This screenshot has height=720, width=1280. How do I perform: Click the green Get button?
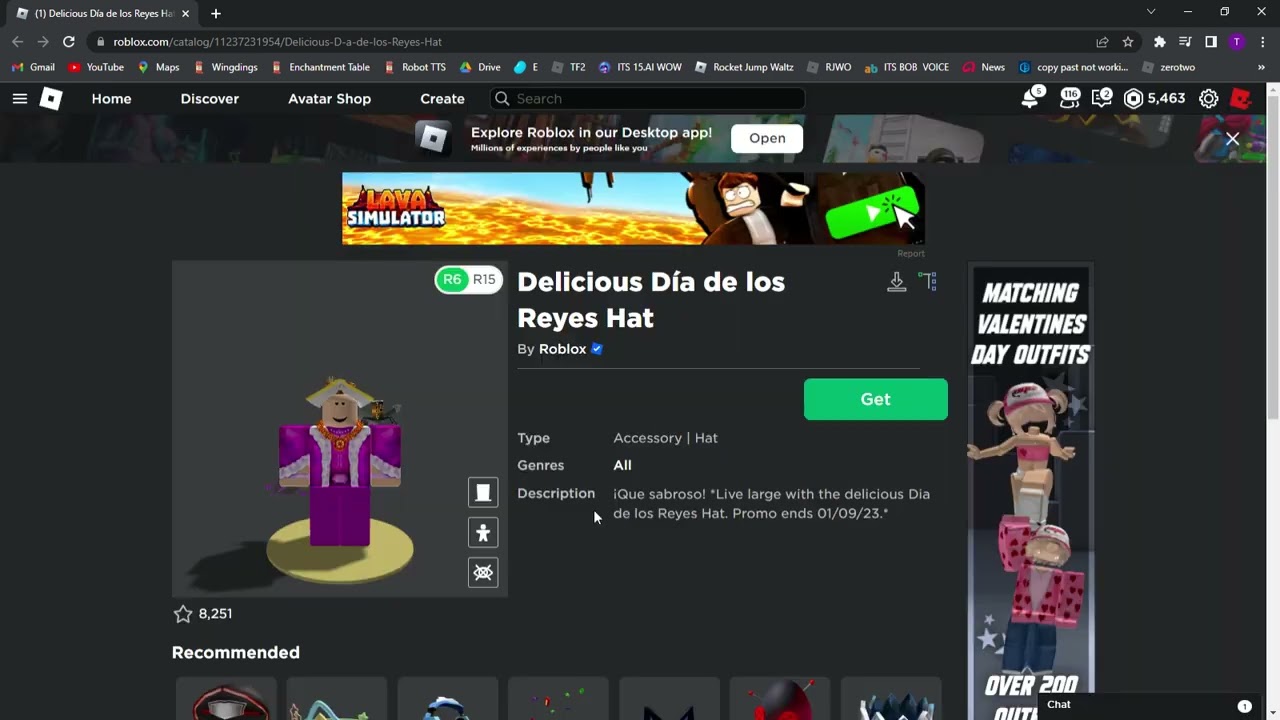click(x=876, y=399)
